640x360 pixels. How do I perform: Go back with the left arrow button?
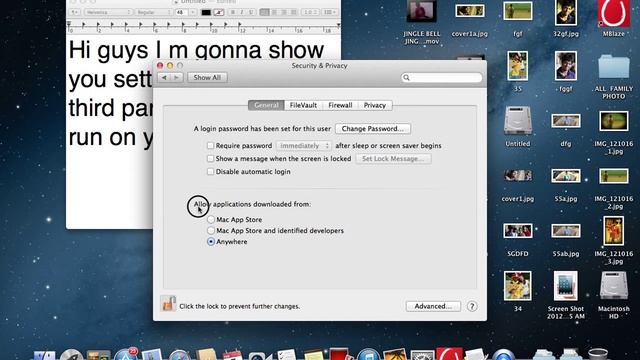pos(164,78)
